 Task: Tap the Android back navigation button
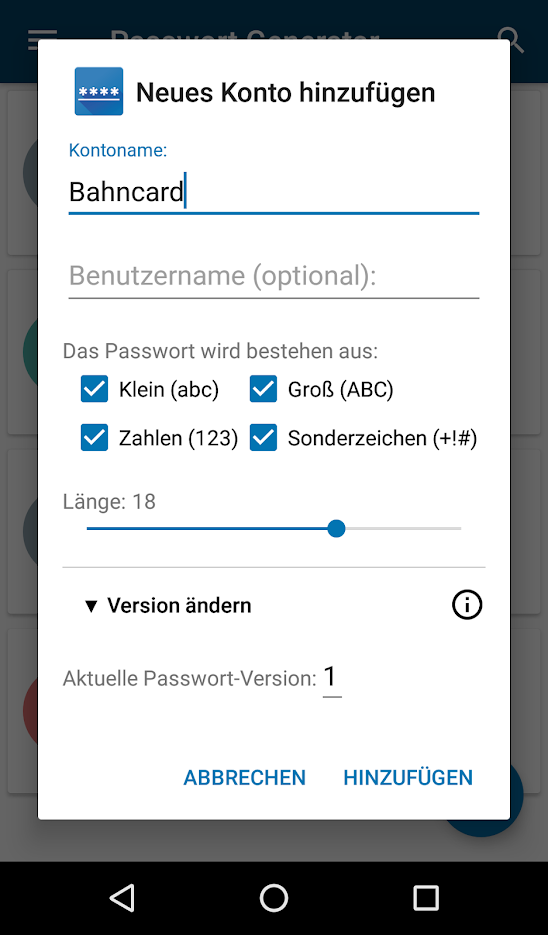122,897
